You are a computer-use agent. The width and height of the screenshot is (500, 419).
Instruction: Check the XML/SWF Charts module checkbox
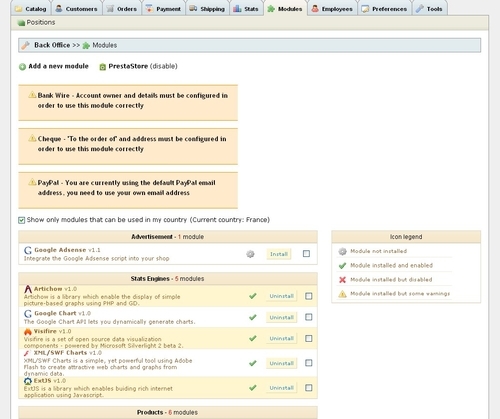309,363
